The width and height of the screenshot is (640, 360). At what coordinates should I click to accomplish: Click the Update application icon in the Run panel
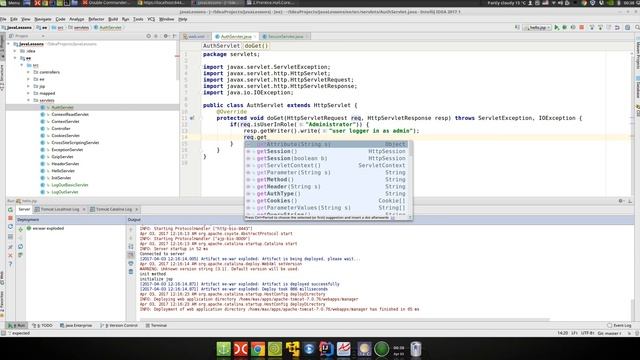tap(10, 227)
